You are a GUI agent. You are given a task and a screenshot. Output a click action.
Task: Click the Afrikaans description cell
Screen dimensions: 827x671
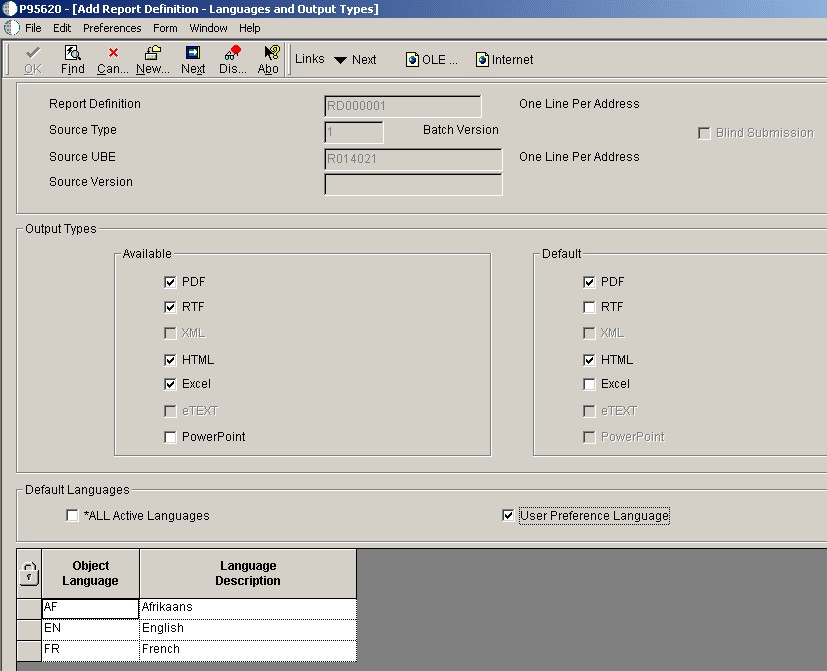[x=248, y=608]
